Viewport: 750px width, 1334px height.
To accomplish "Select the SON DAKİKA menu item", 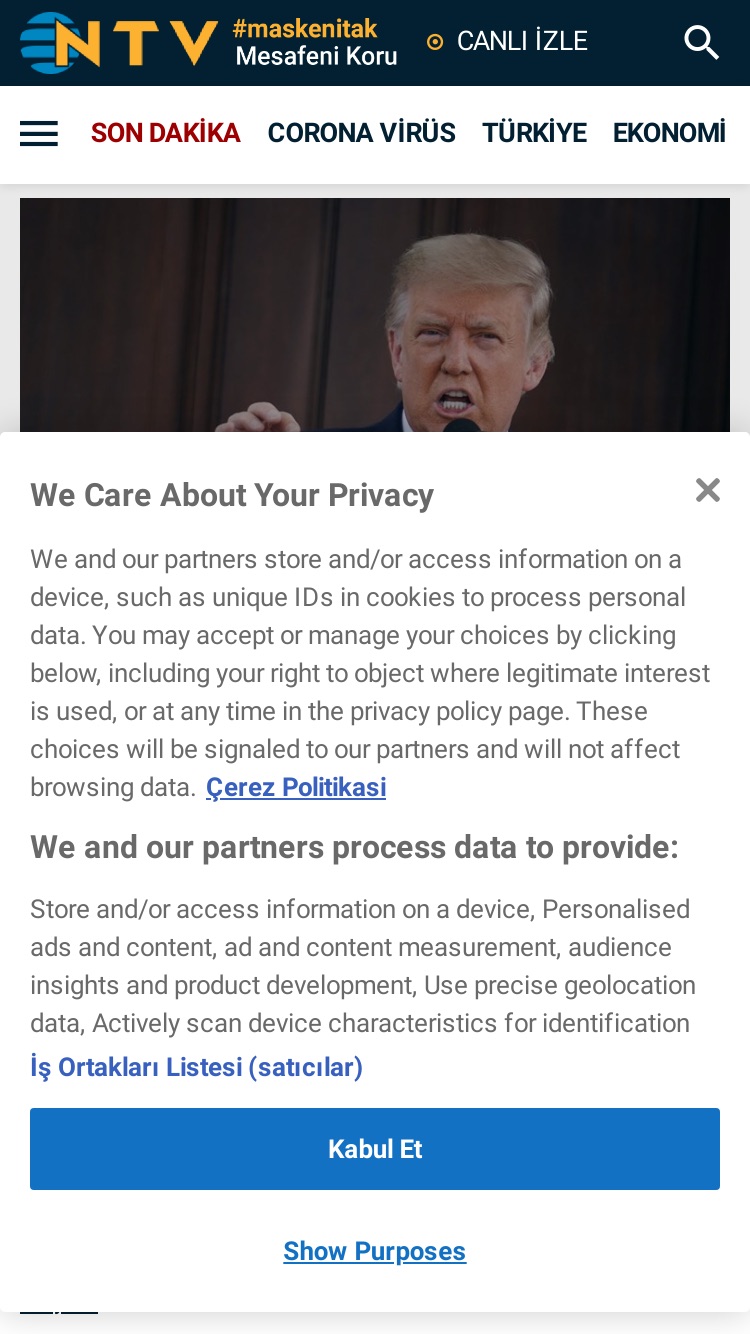I will click(x=166, y=133).
